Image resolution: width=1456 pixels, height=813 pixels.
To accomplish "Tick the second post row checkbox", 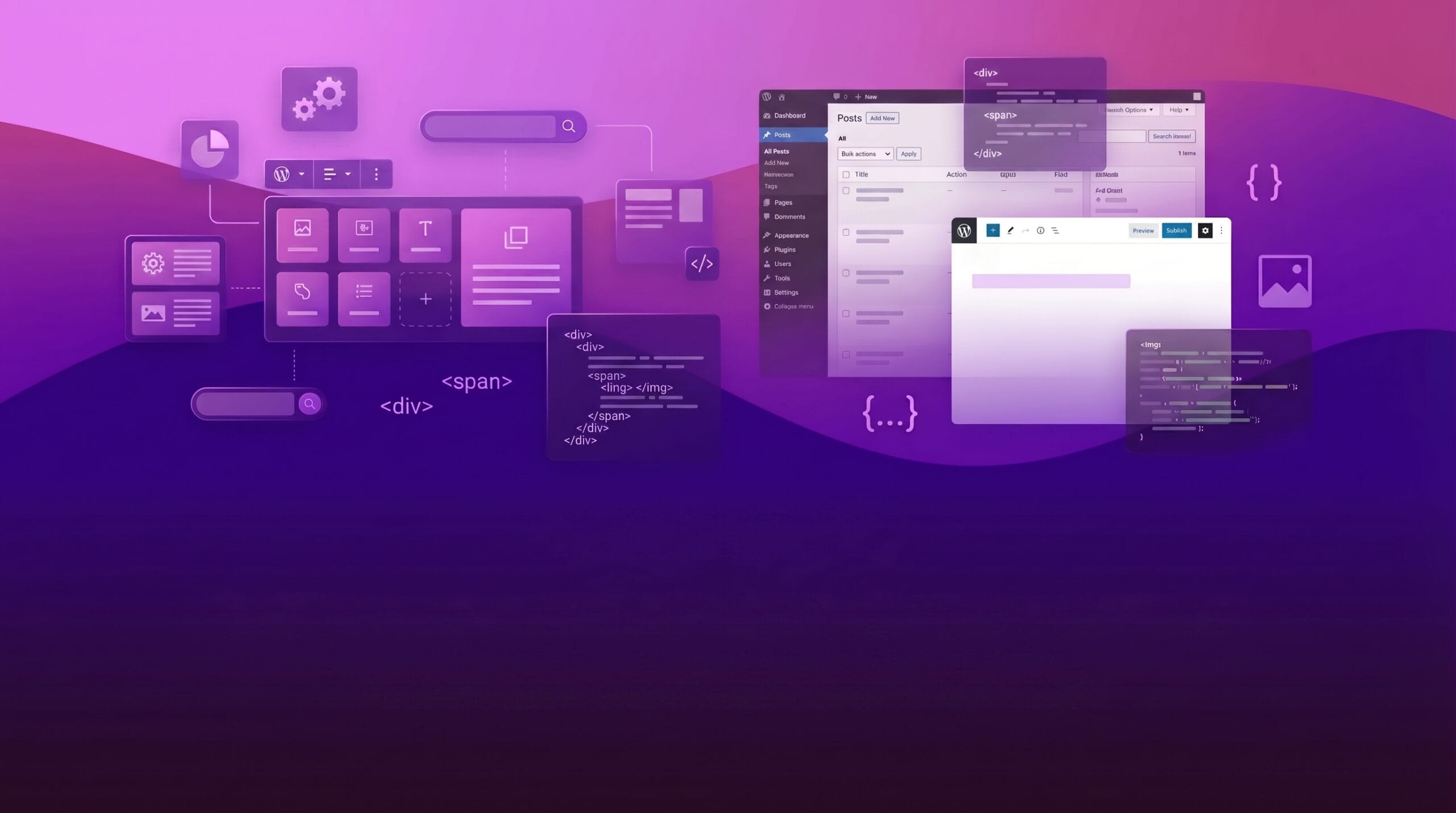I will pyautogui.click(x=846, y=232).
